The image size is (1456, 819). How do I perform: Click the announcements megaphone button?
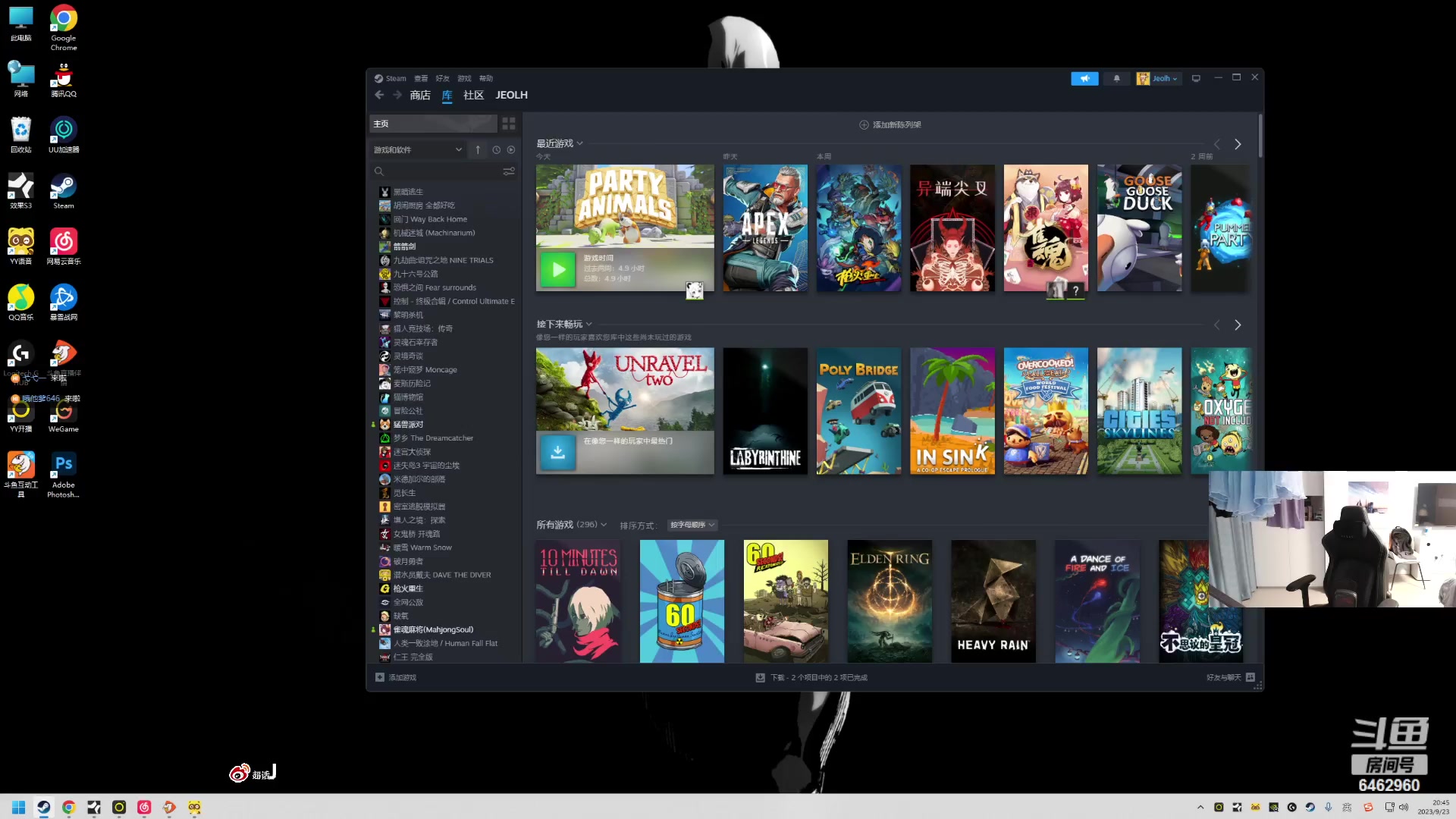[x=1084, y=78]
